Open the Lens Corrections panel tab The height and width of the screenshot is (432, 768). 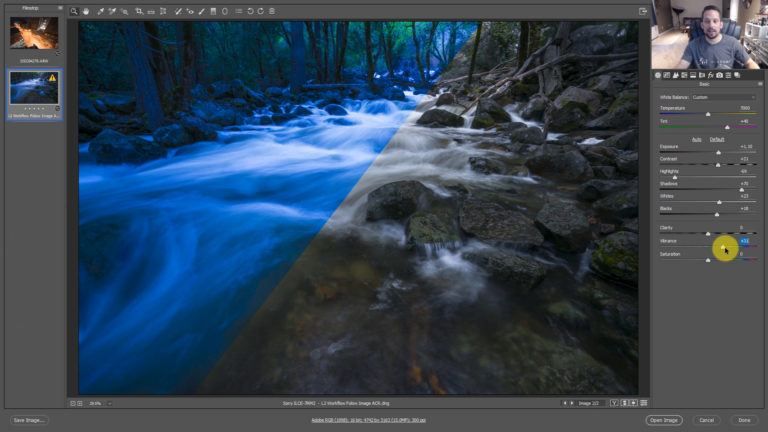702,75
